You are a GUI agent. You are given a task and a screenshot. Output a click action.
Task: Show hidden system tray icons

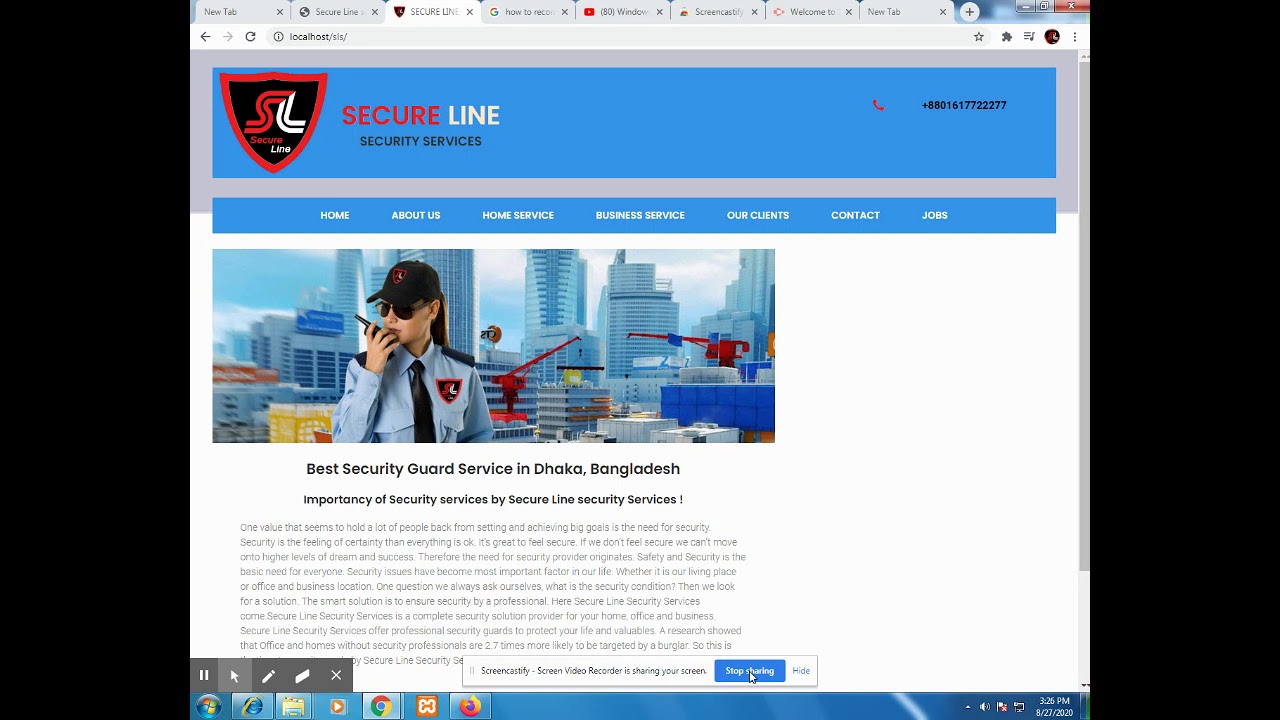(967, 707)
